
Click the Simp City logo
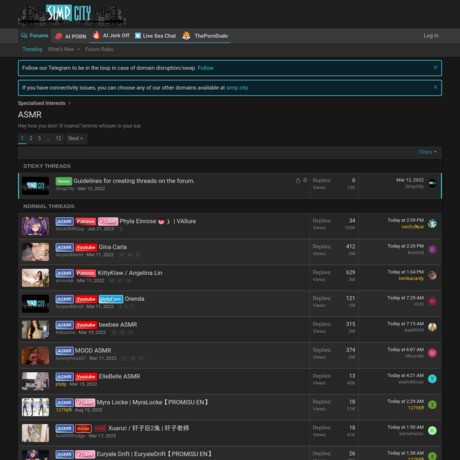point(72,15)
